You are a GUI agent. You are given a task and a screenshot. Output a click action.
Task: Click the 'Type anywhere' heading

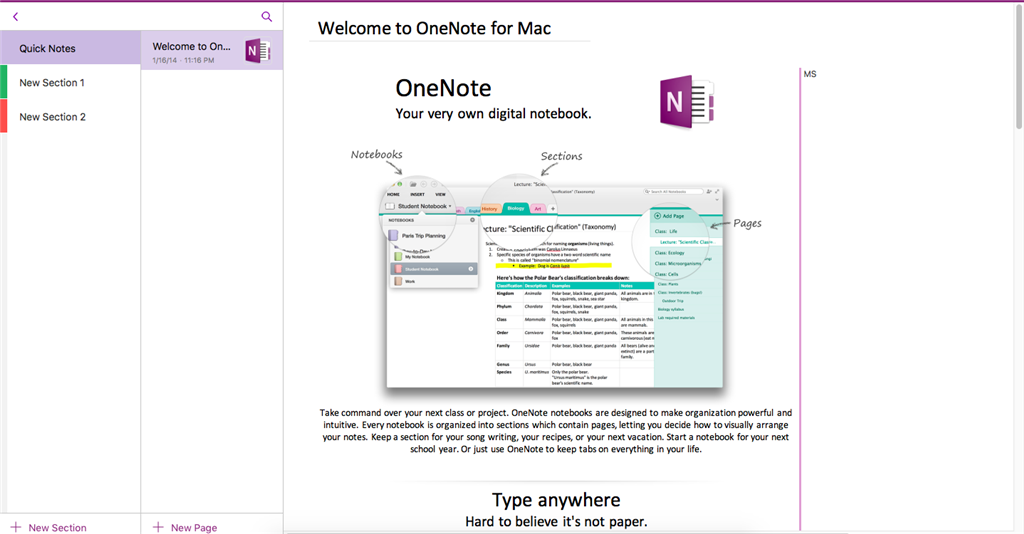click(556, 500)
